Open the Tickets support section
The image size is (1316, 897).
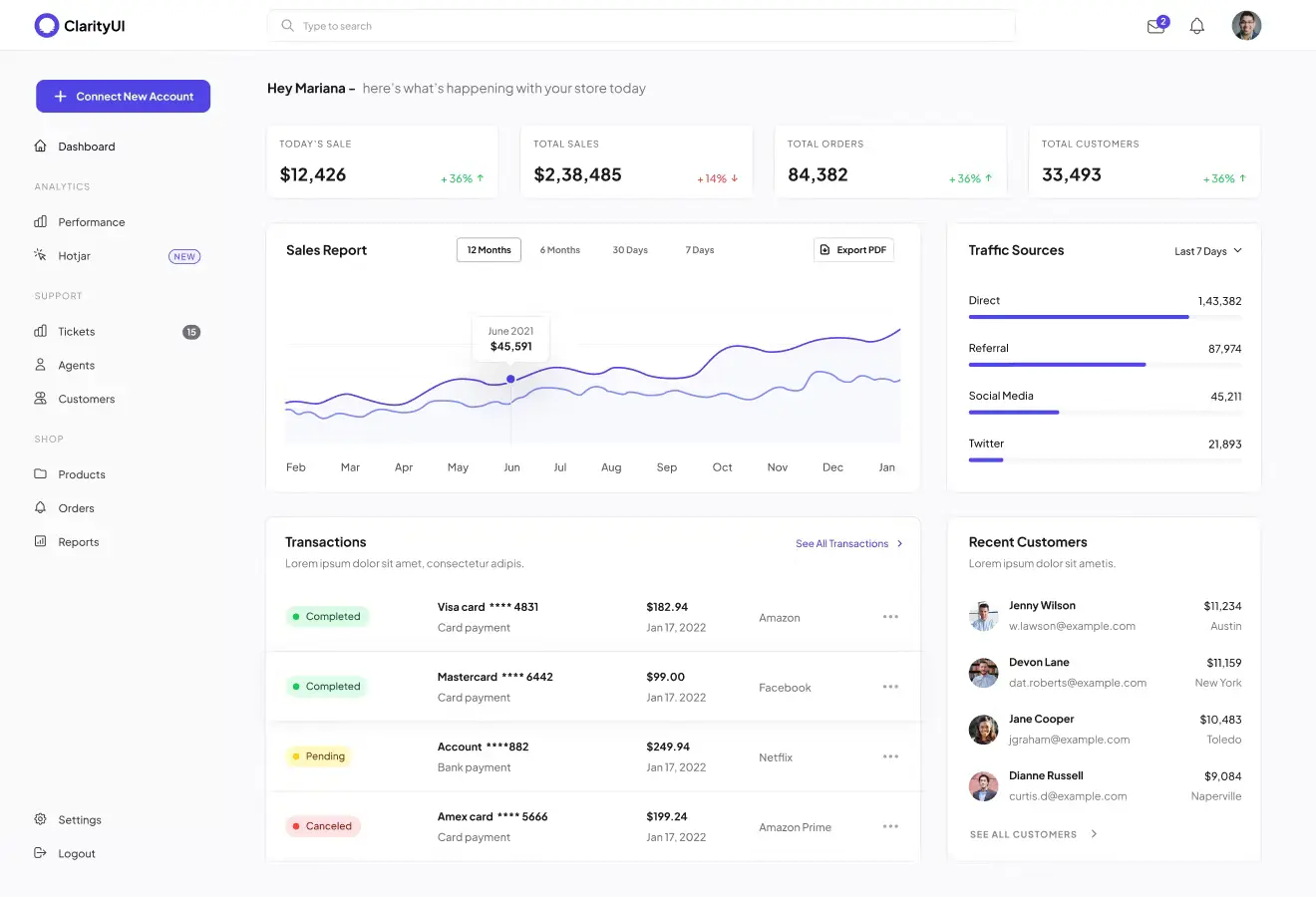pyautogui.click(x=76, y=331)
